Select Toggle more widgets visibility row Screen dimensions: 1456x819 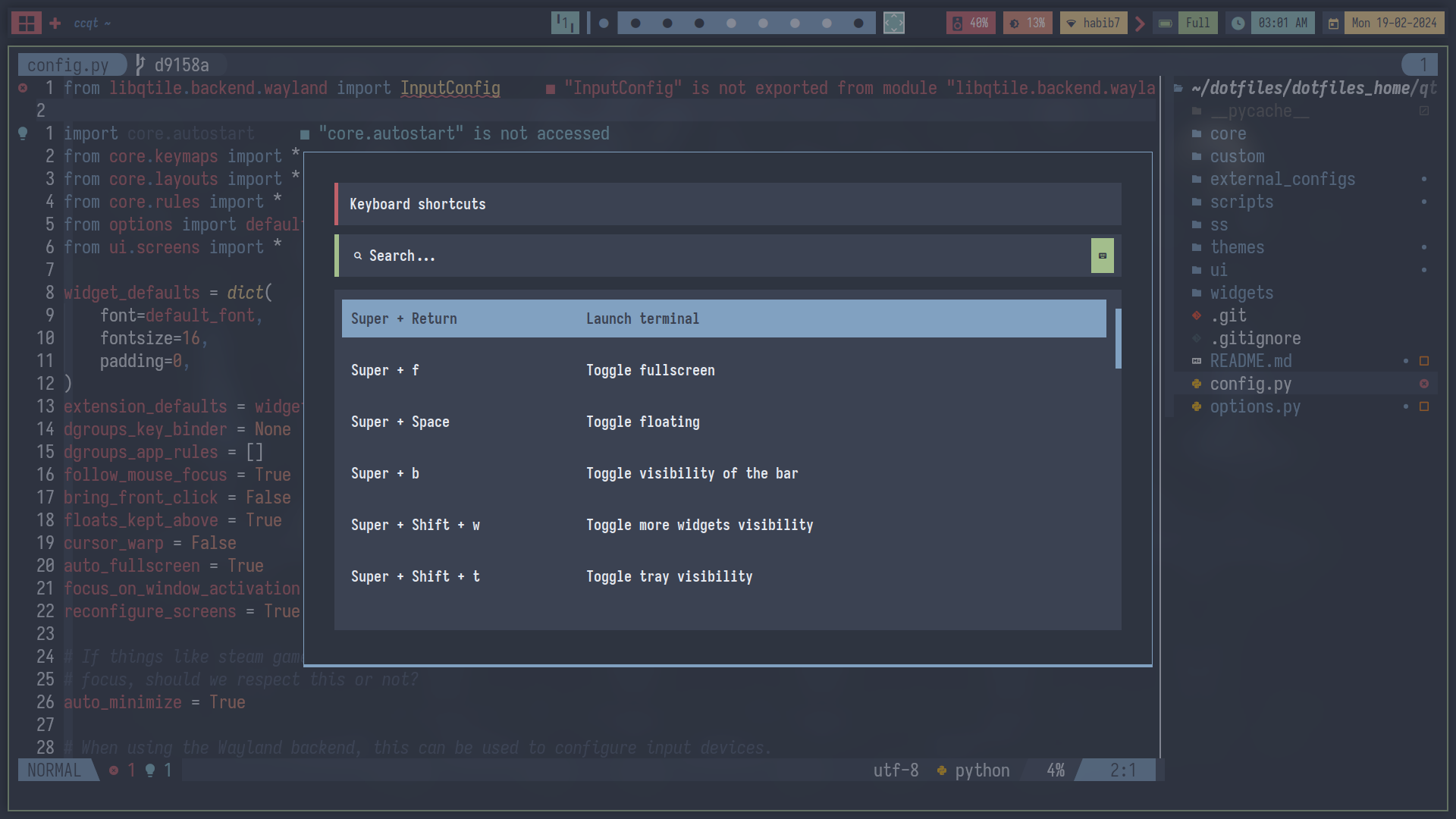pos(723,525)
